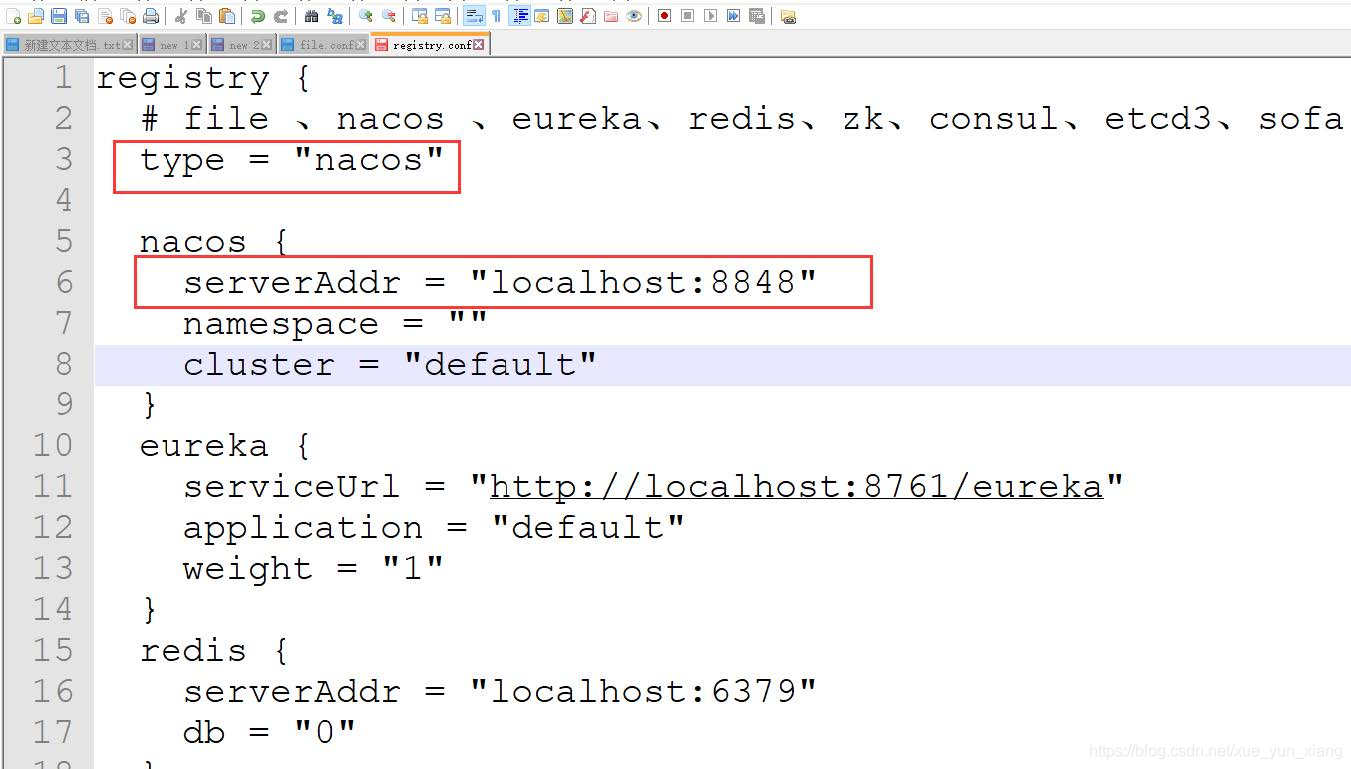Save all open files
The image size is (1351, 769).
click(x=82, y=16)
